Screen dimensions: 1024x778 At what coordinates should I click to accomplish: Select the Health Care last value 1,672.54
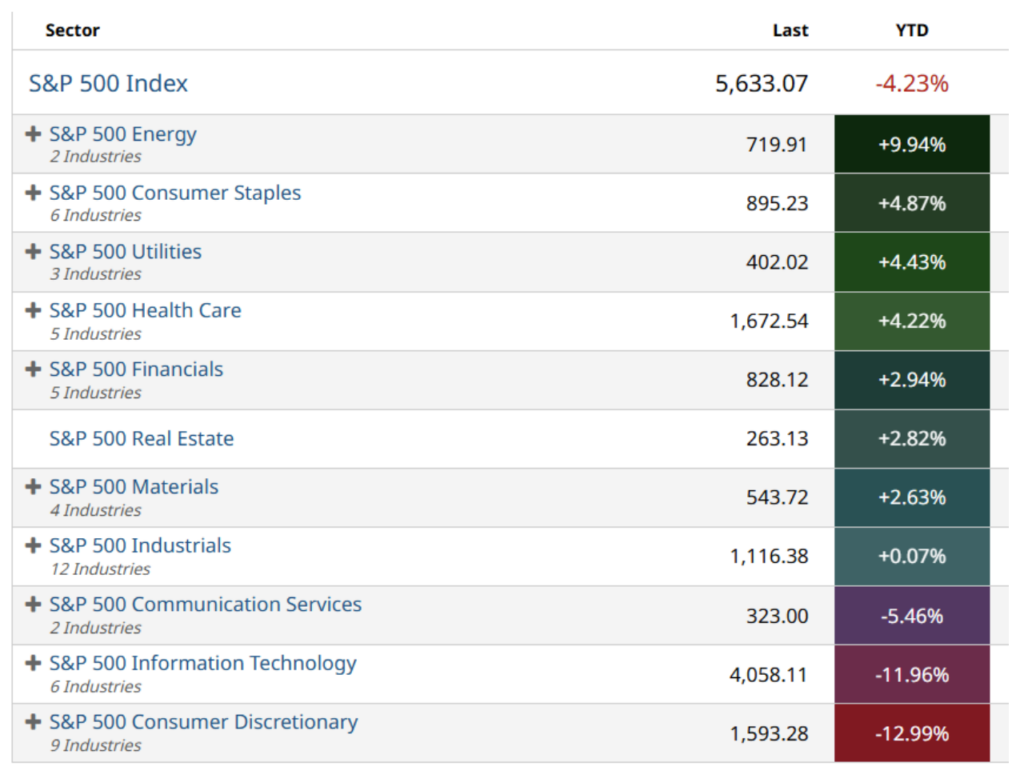[x=769, y=321]
